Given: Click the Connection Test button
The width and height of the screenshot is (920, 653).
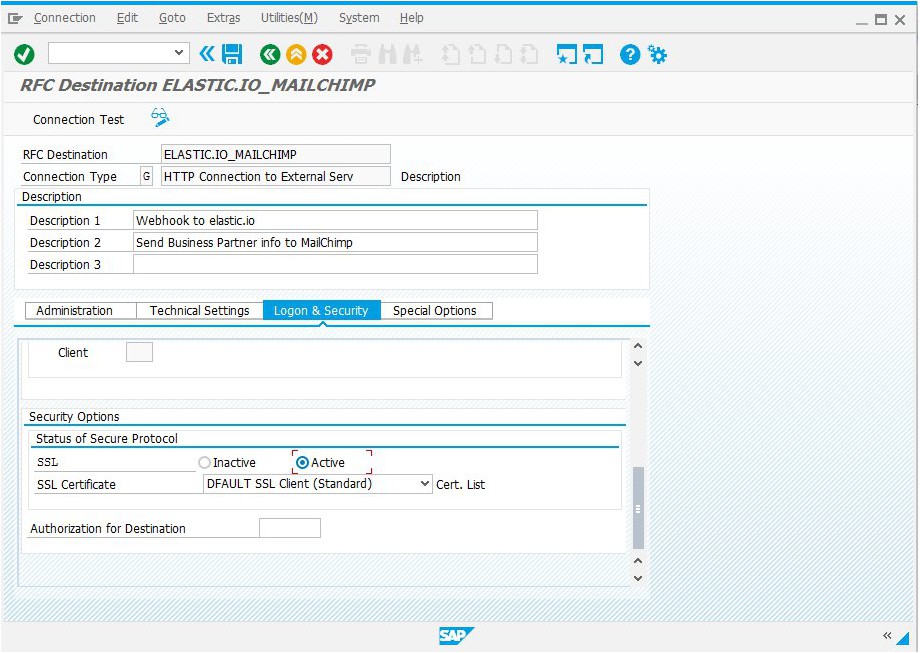Looking at the screenshot, I should tap(79, 120).
